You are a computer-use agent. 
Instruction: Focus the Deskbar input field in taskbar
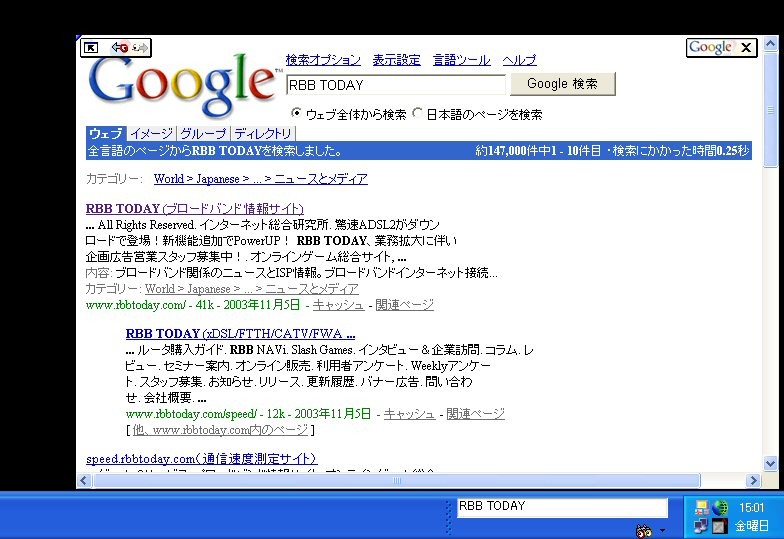[562, 507]
